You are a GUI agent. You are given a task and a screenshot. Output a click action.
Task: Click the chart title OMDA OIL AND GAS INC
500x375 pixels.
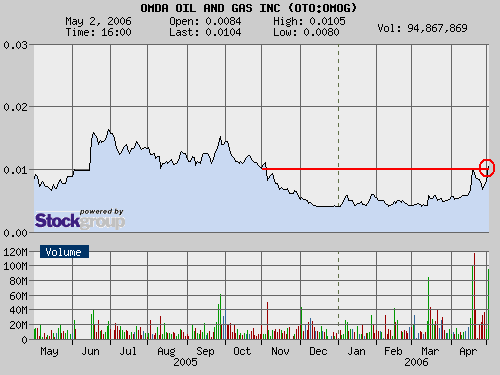click(248, 8)
